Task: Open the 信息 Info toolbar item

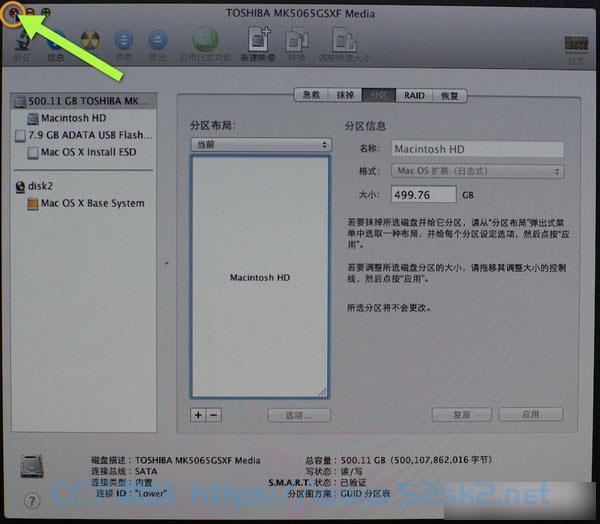Action: [x=55, y=45]
